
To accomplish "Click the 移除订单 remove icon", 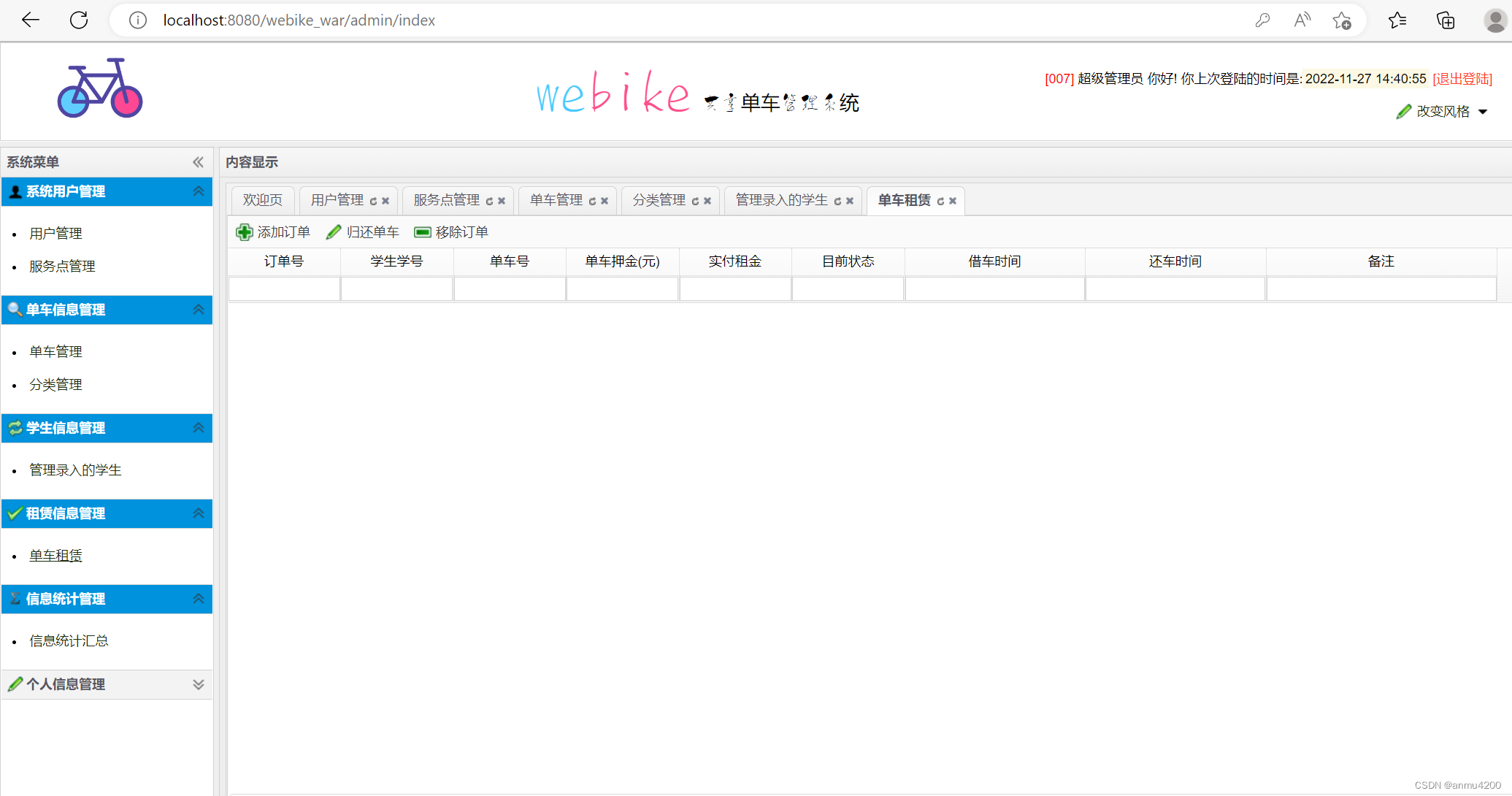I will click(422, 231).
